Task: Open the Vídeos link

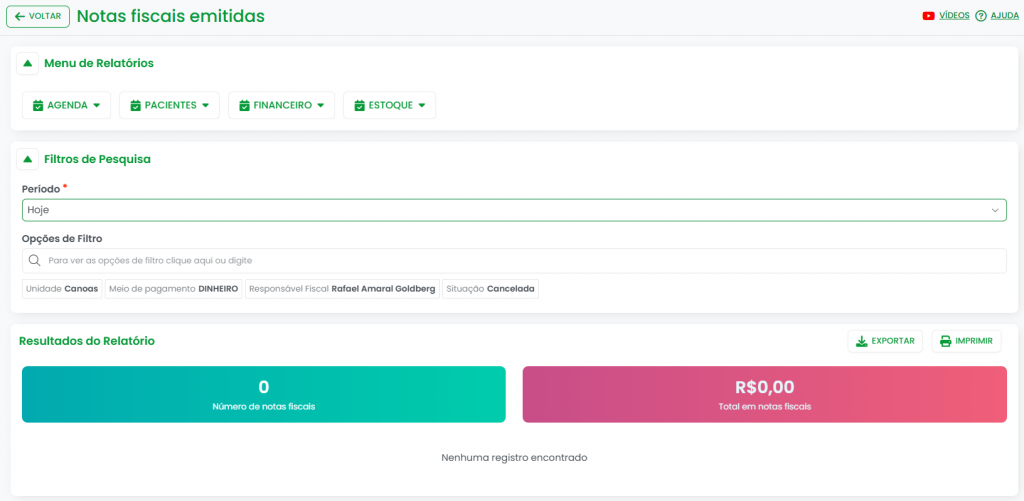Action: click(x=954, y=16)
